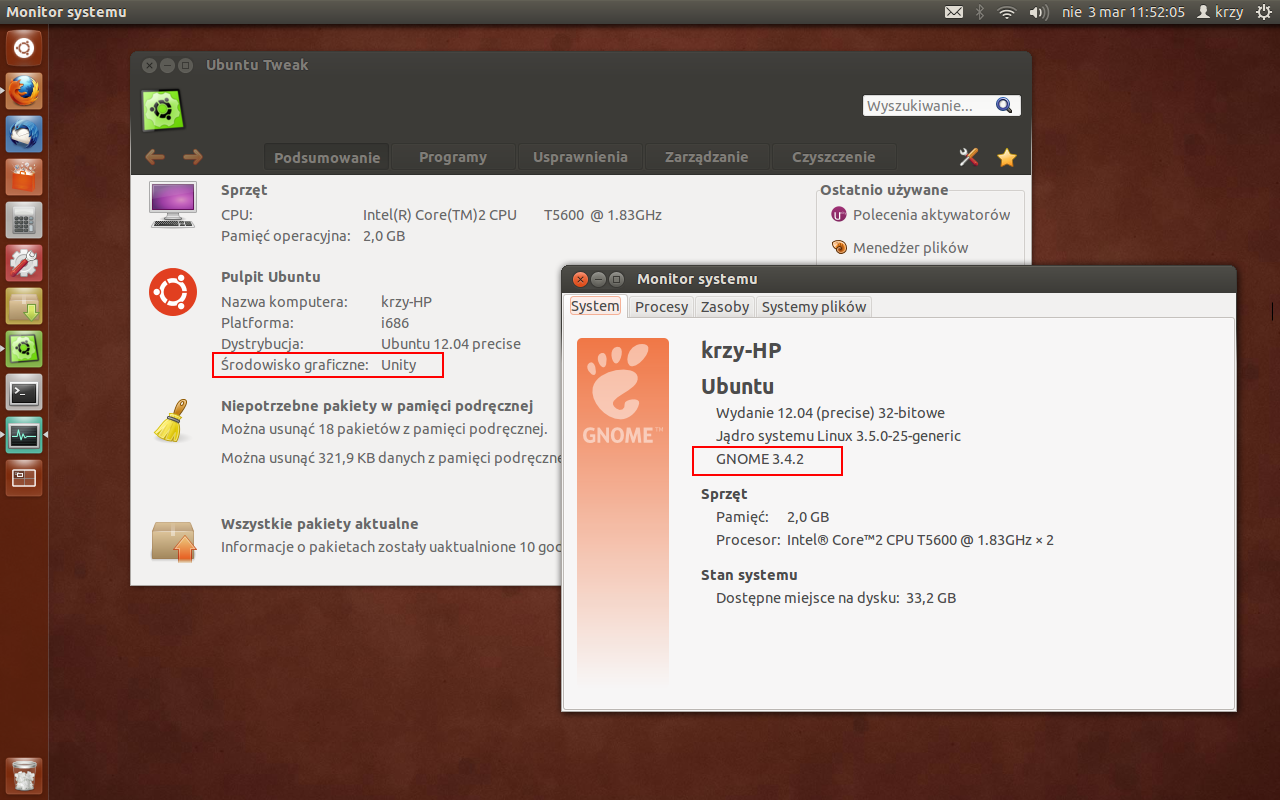Launch the Calculator from the launcher

point(24,220)
